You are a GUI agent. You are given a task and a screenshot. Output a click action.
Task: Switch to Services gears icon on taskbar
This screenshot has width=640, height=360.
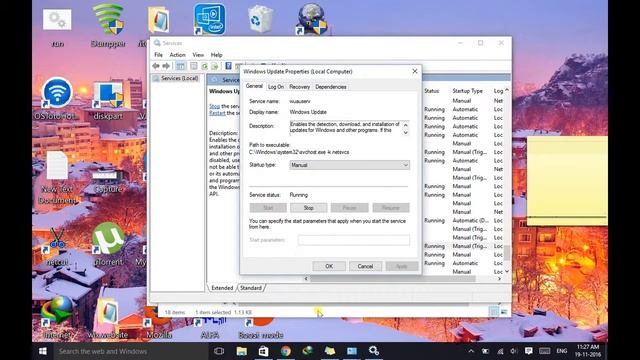click(374, 351)
